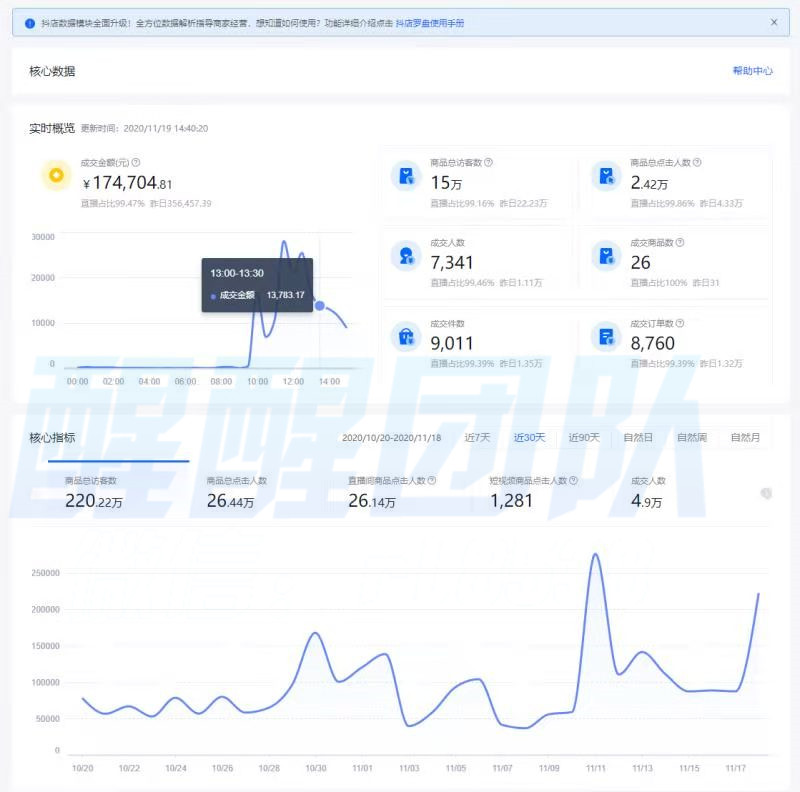Click the 8,760 orders value

tap(653, 343)
